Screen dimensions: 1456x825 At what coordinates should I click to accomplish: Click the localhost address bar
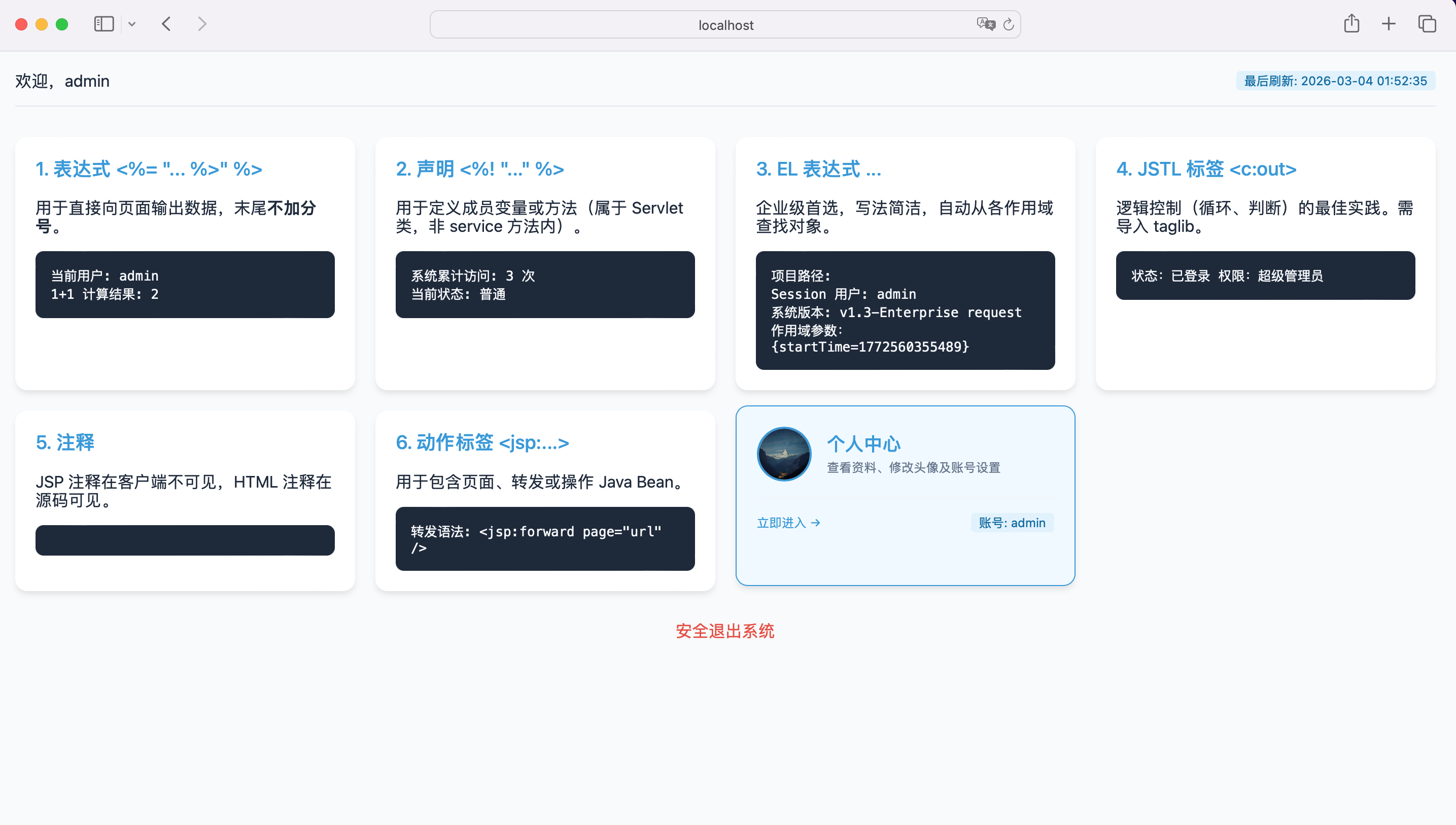pyautogui.click(x=725, y=25)
